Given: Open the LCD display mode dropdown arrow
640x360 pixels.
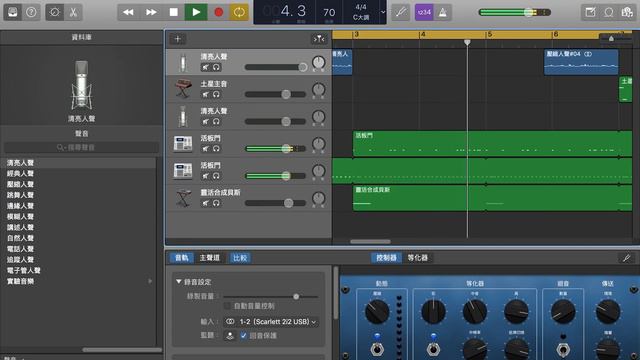Looking at the screenshot, I should 383,12.
